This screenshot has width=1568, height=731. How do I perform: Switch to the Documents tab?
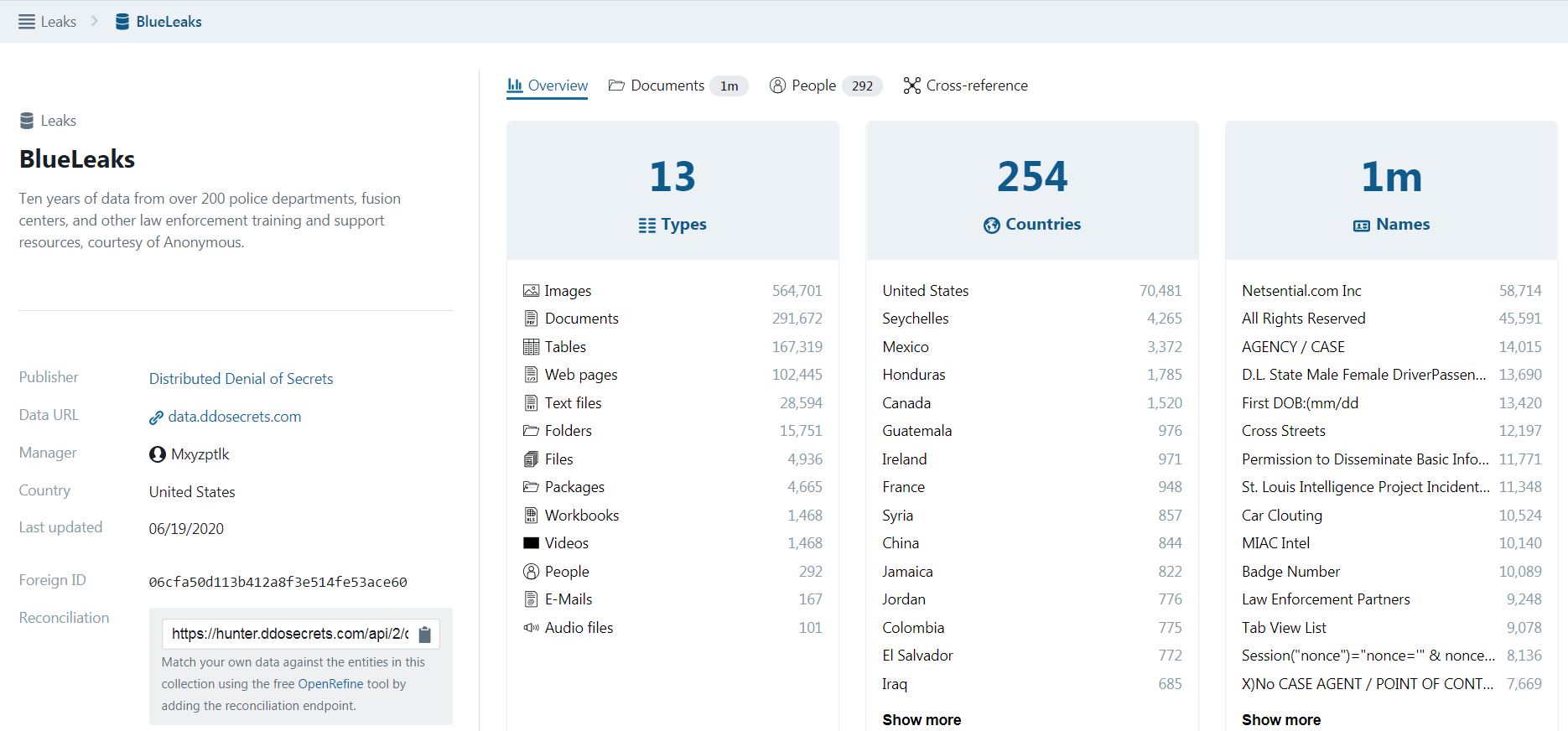tap(667, 86)
